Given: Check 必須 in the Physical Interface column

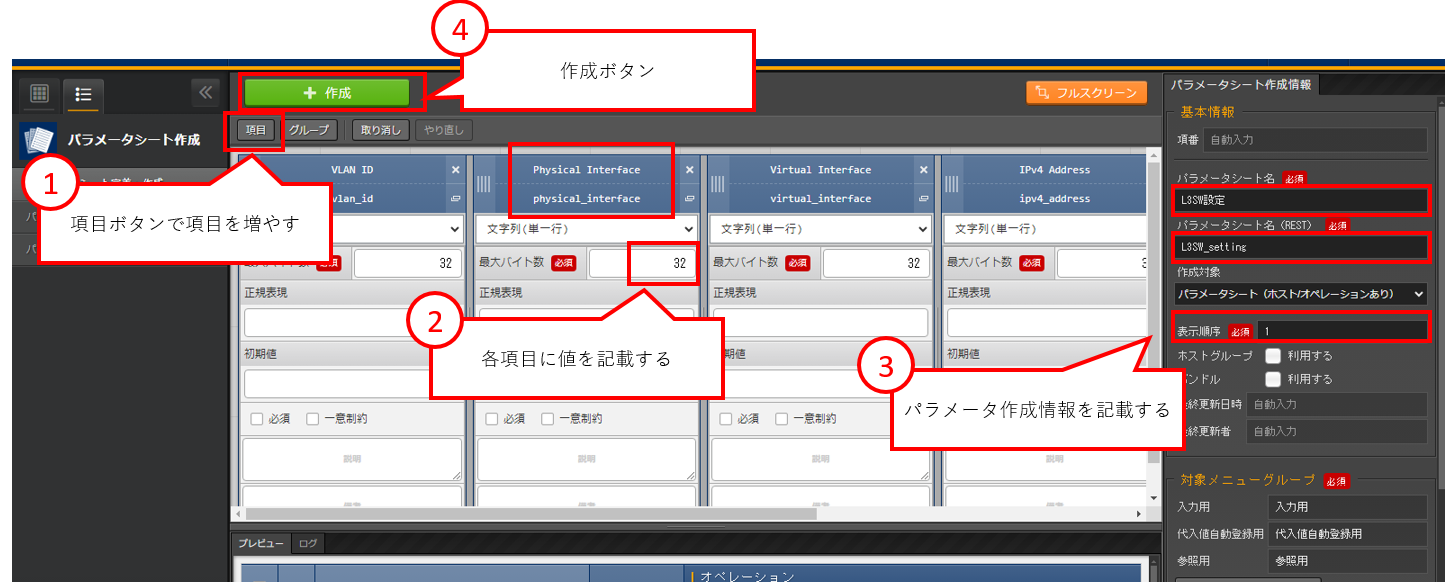Looking at the screenshot, I should 492,419.
